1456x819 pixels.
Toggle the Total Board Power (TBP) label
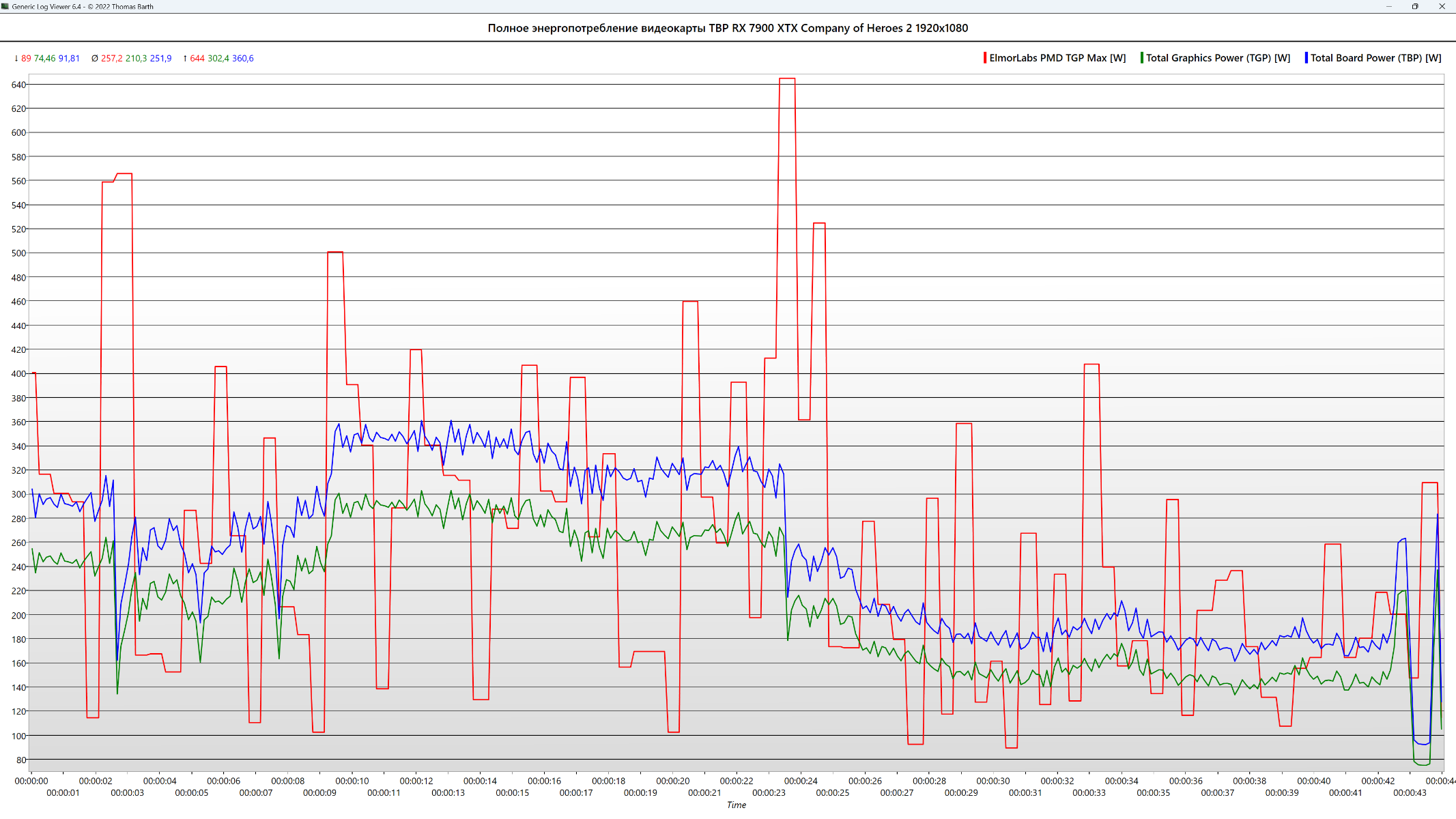click(1375, 58)
